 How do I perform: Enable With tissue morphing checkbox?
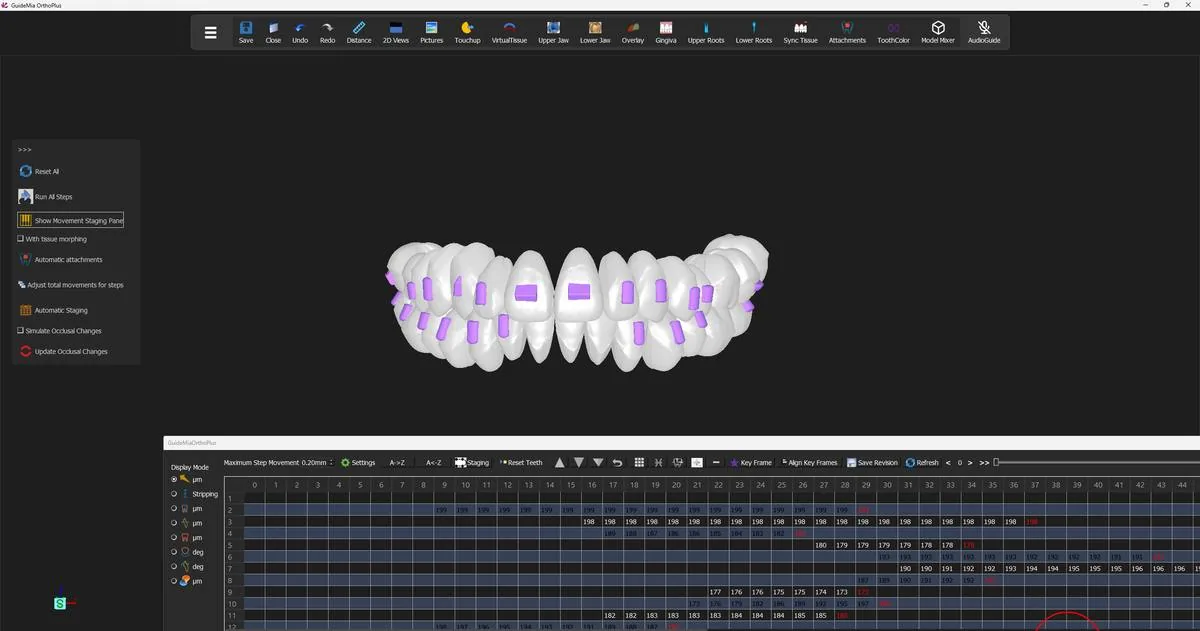pyautogui.click(x=21, y=239)
